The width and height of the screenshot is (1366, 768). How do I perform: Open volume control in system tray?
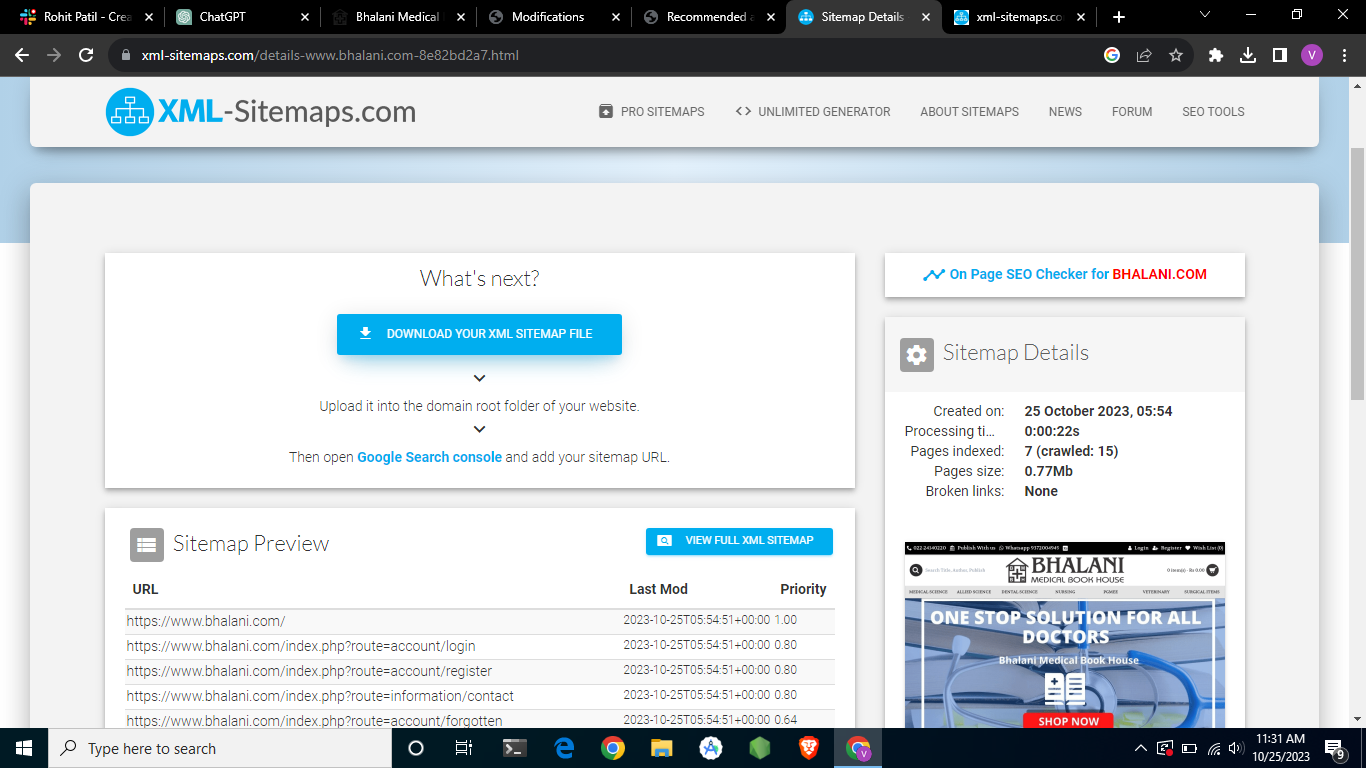click(x=1238, y=748)
